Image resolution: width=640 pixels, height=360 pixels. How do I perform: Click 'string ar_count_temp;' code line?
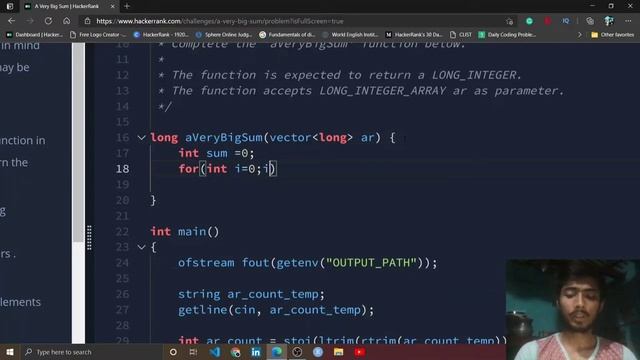coord(251,294)
